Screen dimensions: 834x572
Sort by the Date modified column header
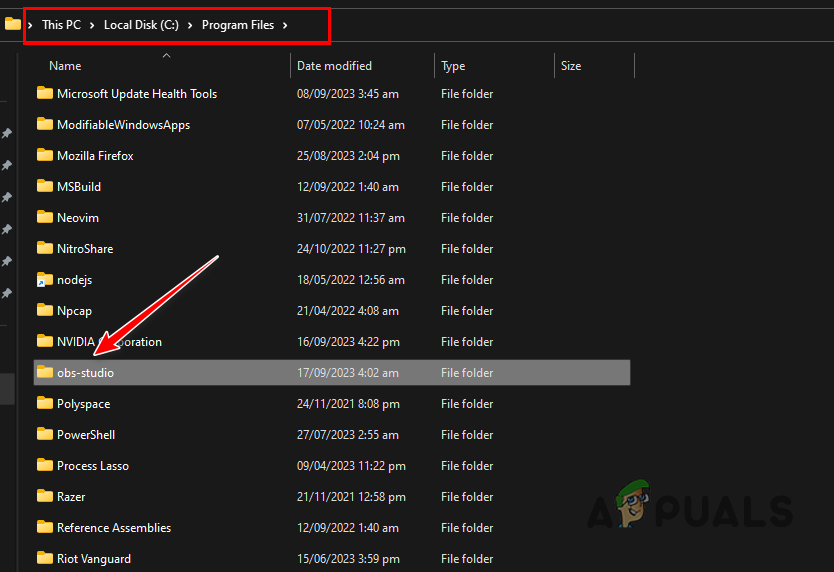334,65
